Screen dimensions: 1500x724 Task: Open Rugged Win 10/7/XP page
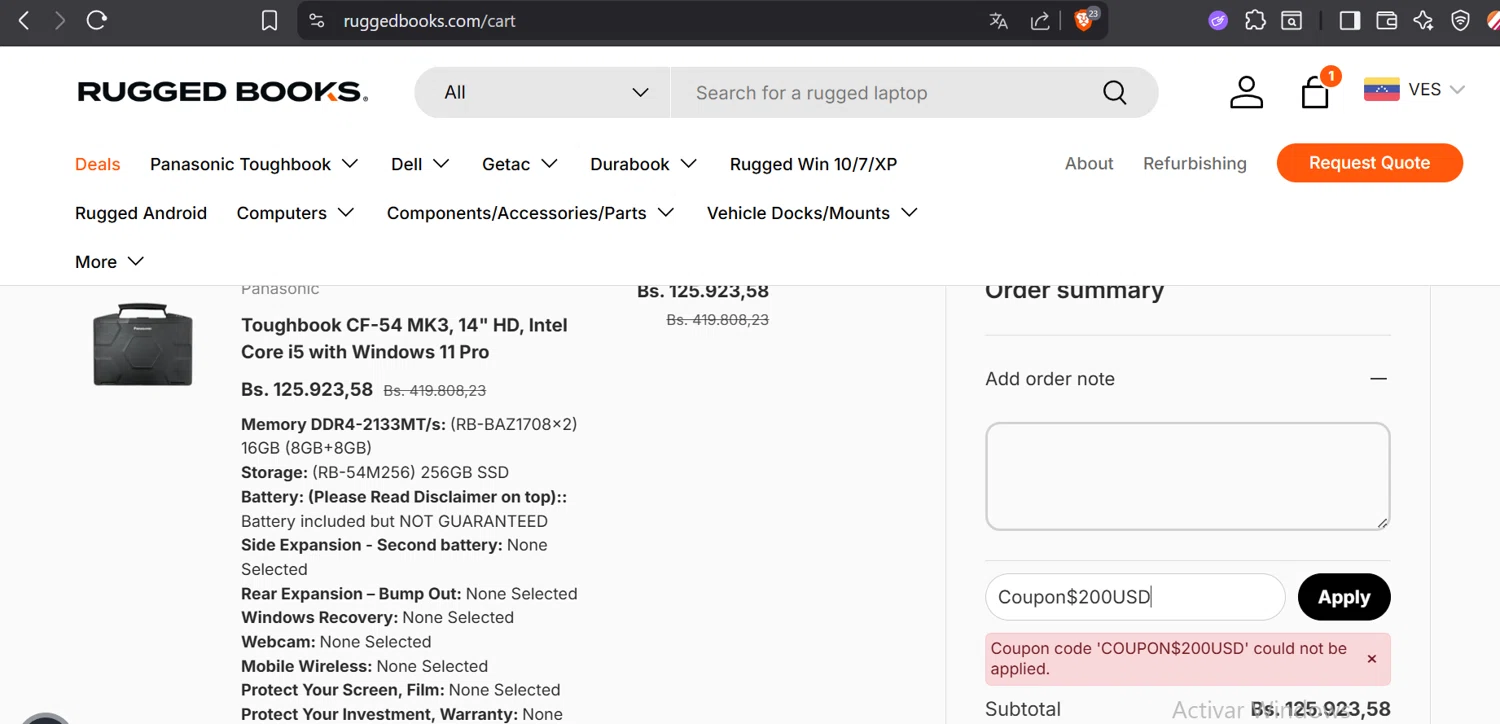813,164
